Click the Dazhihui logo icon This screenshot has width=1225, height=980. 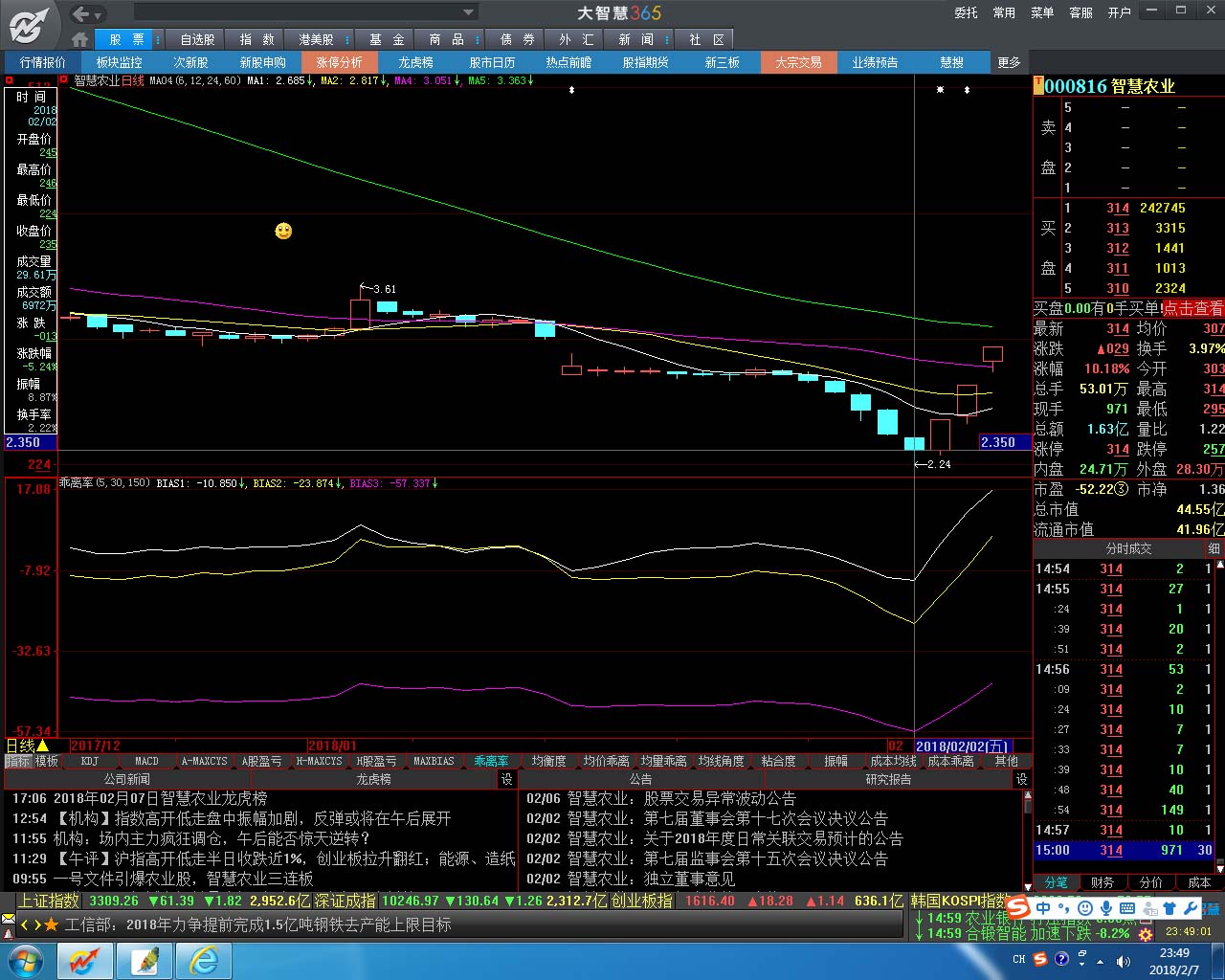pyautogui.click(x=30, y=24)
